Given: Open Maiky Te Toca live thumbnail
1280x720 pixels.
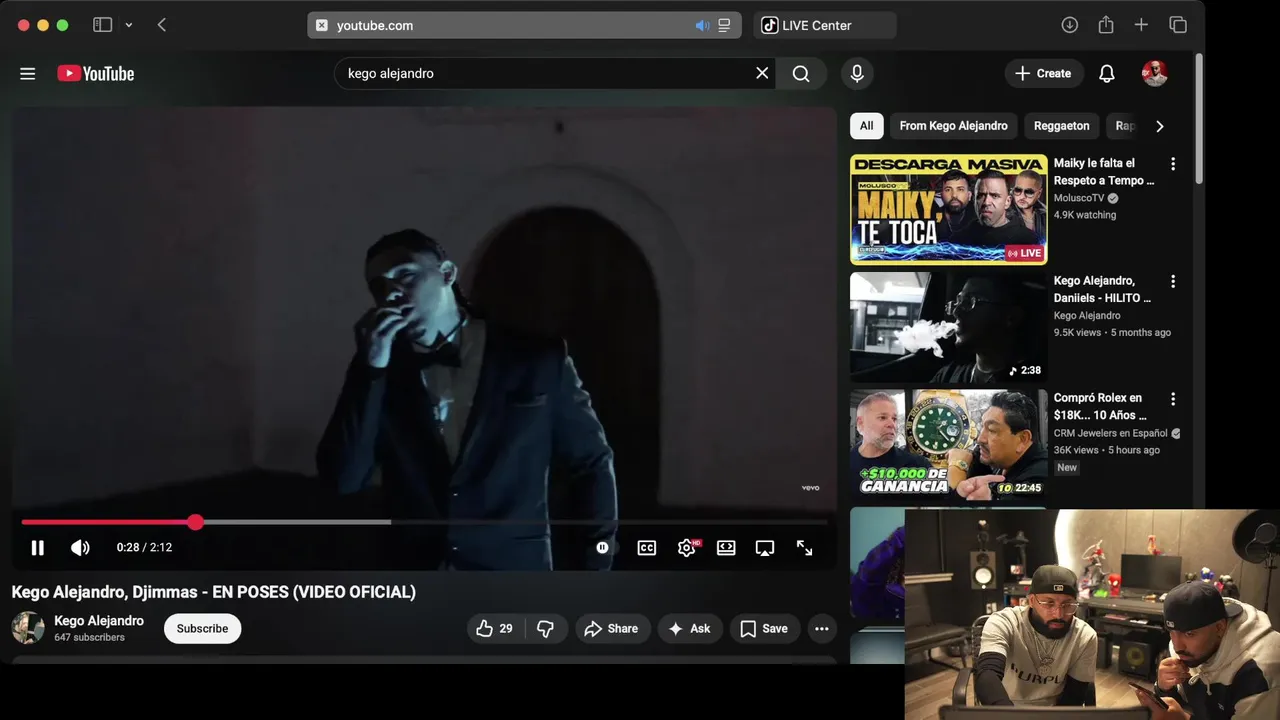Looking at the screenshot, I should coord(948,209).
